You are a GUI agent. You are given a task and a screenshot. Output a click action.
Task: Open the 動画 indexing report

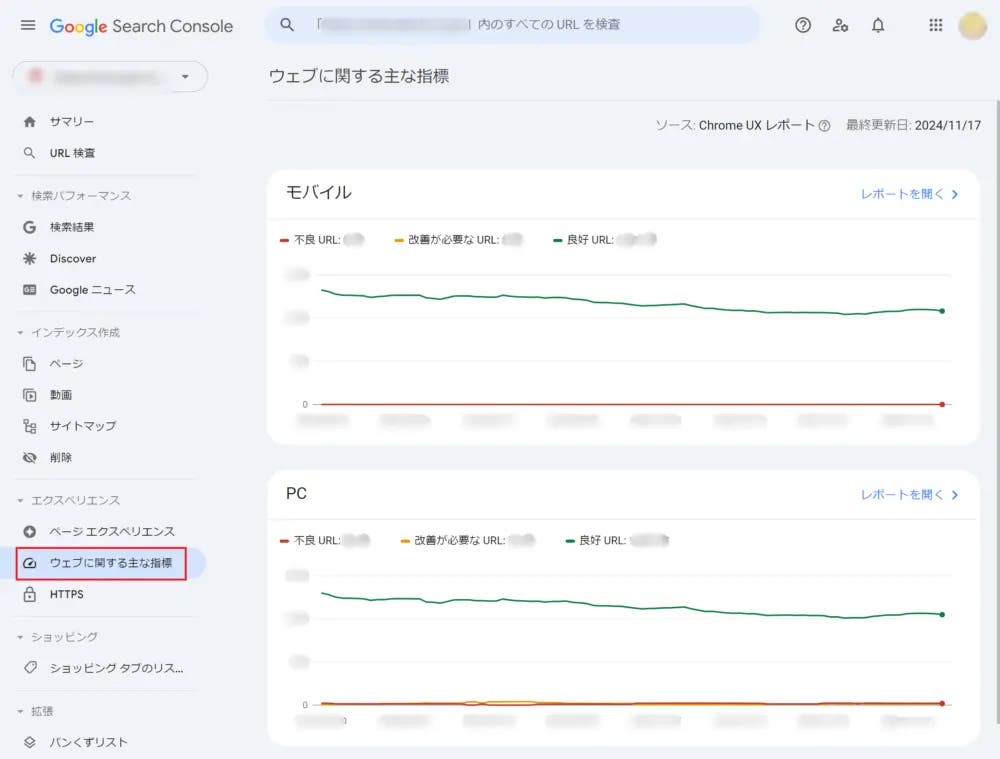pos(61,395)
